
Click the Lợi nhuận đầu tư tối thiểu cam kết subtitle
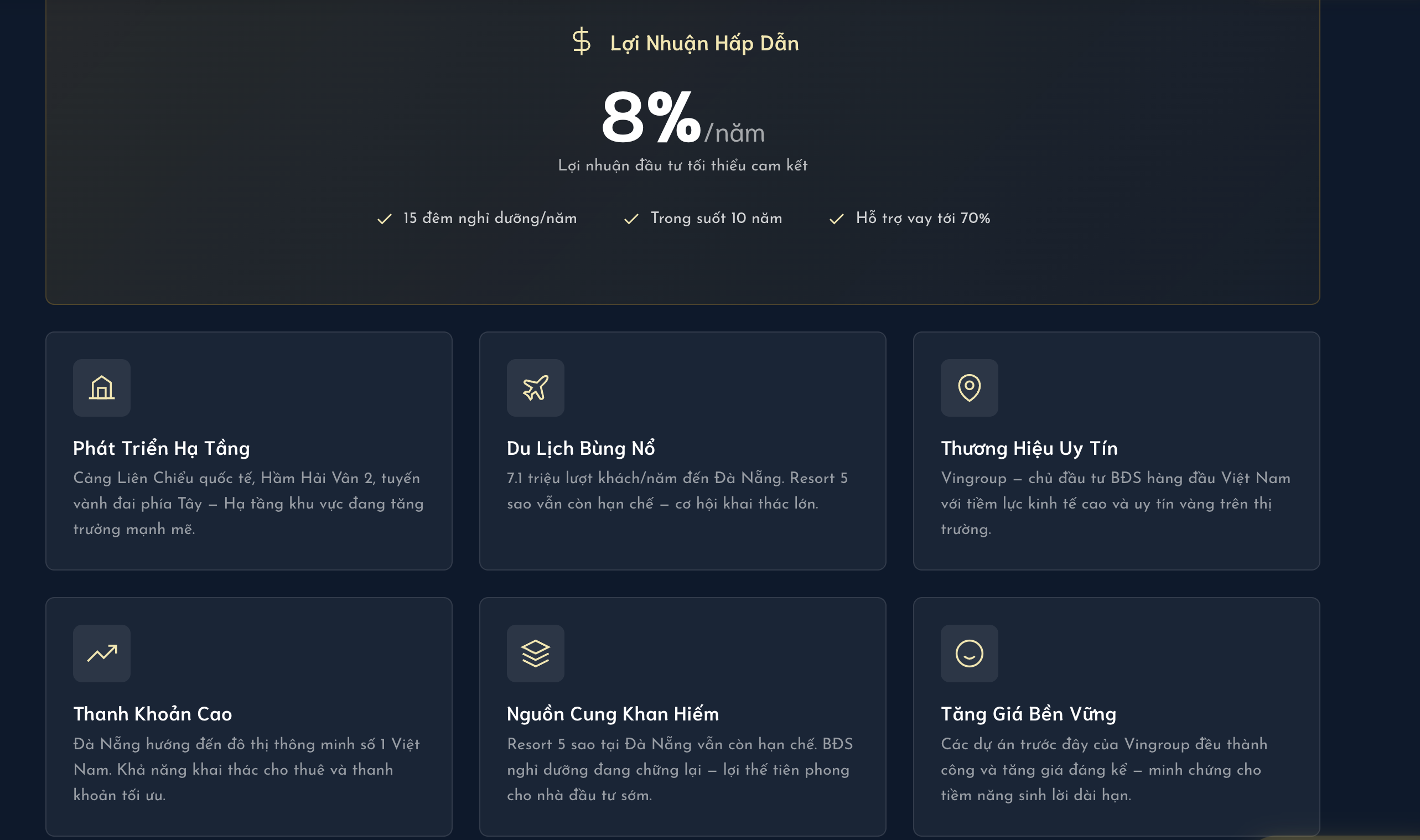pyautogui.click(x=682, y=165)
